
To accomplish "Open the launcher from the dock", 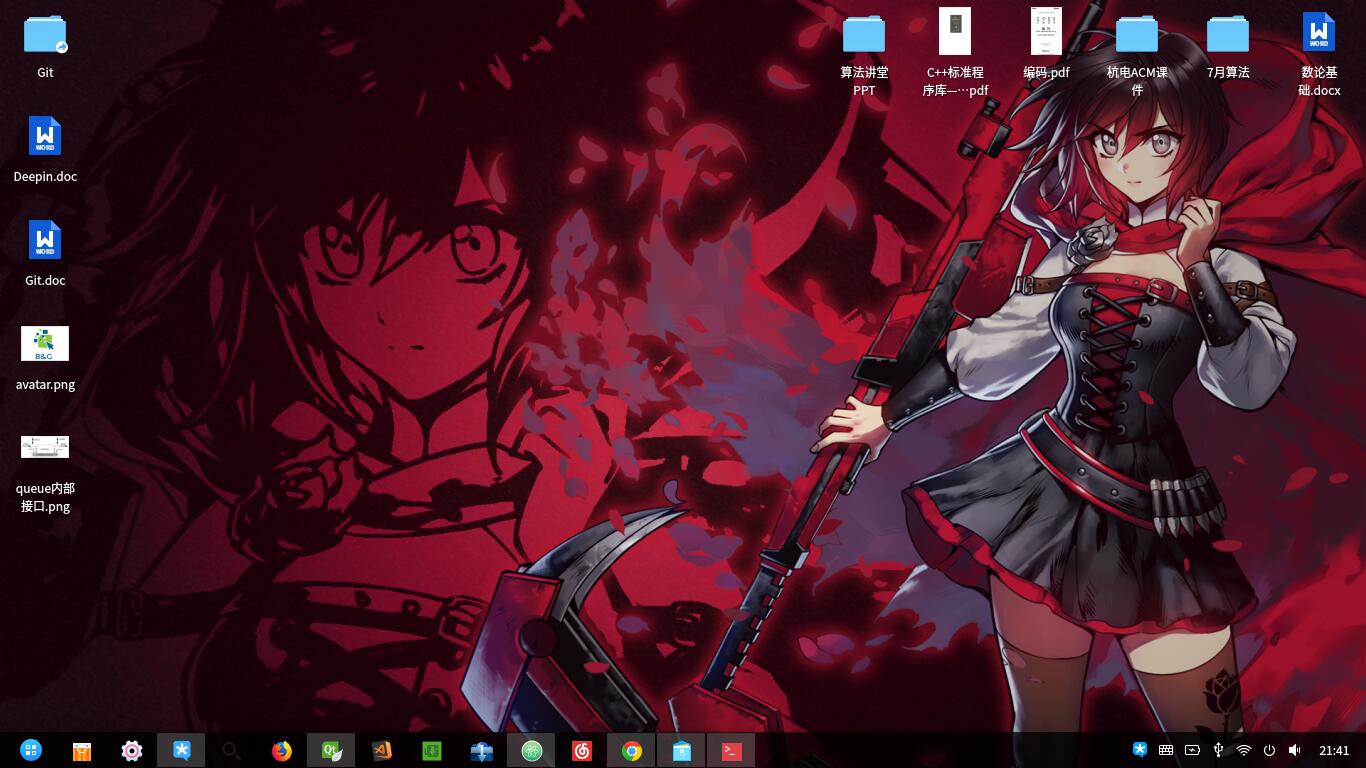I will [x=31, y=750].
